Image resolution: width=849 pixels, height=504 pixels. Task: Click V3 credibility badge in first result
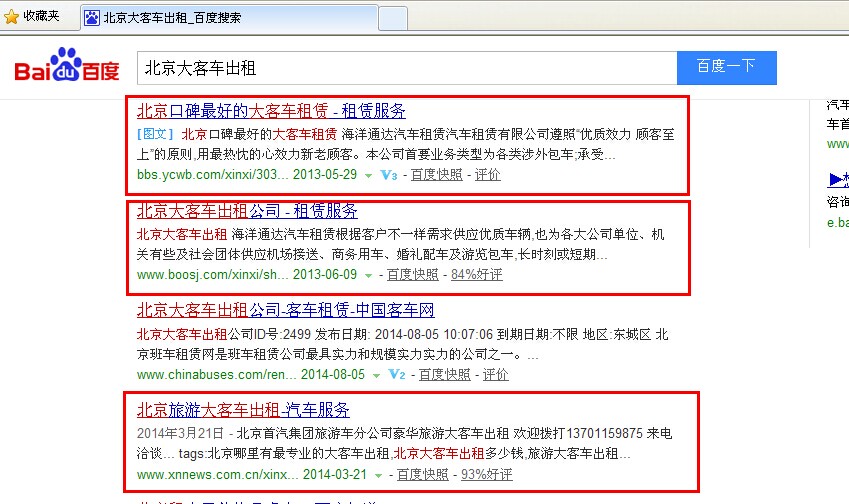pyautogui.click(x=389, y=175)
